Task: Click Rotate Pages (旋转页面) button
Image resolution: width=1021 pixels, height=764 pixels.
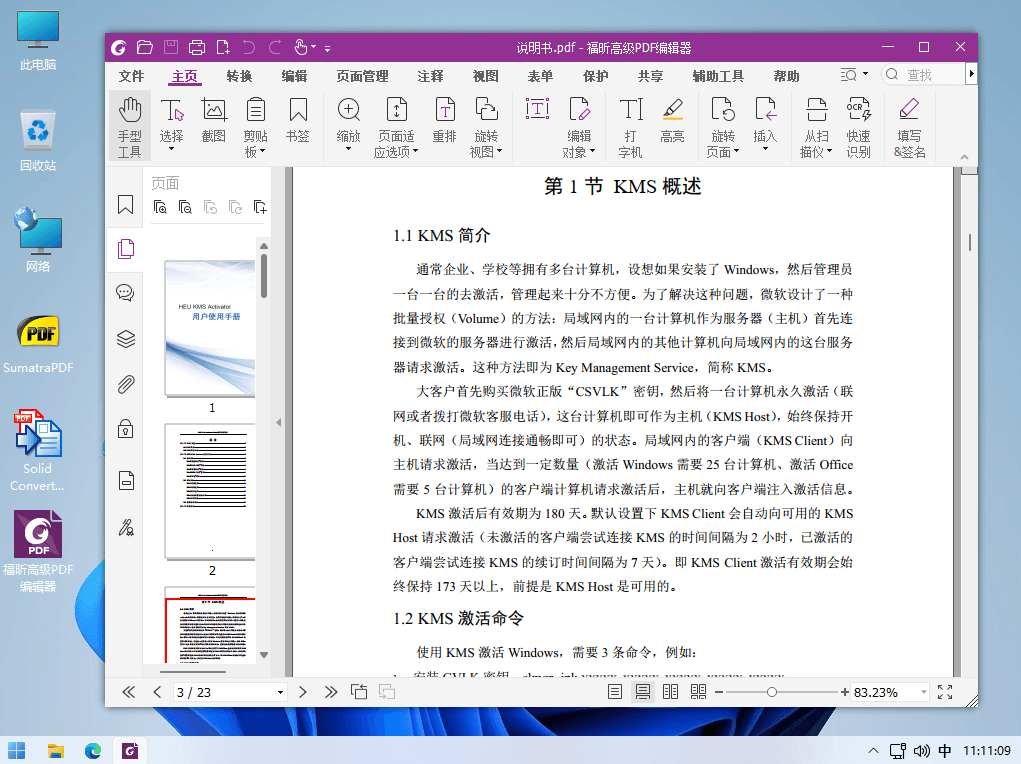Action: pyautogui.click(x=723, y=126)
